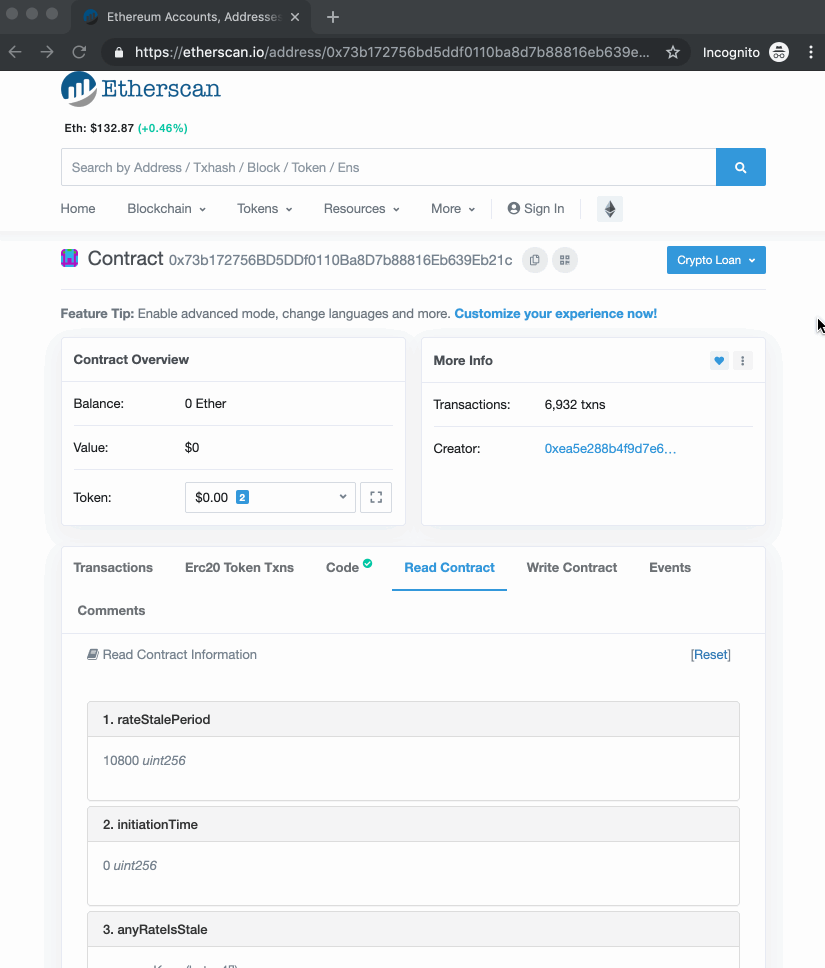Open More Info three-dot options menu

(x=742, y=361)
